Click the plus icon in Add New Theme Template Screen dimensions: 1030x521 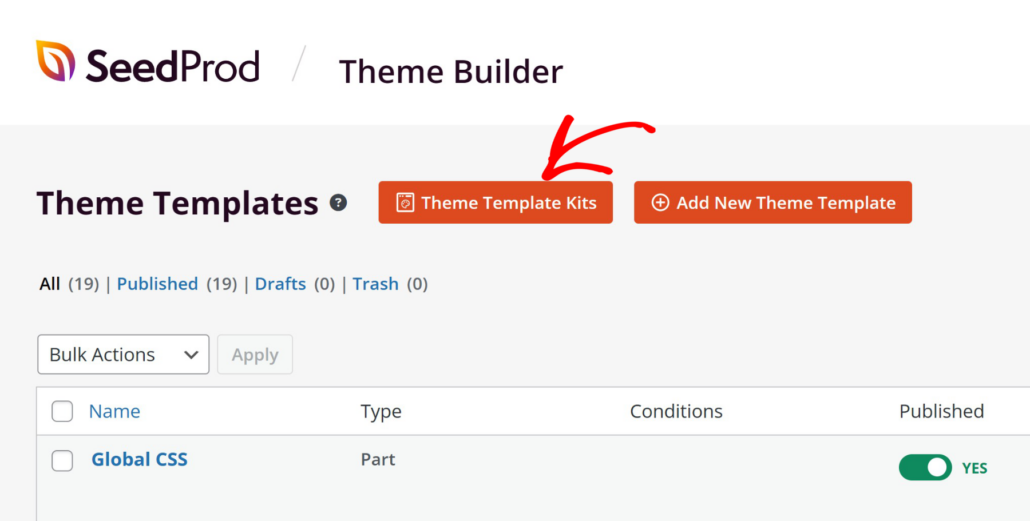660,203
